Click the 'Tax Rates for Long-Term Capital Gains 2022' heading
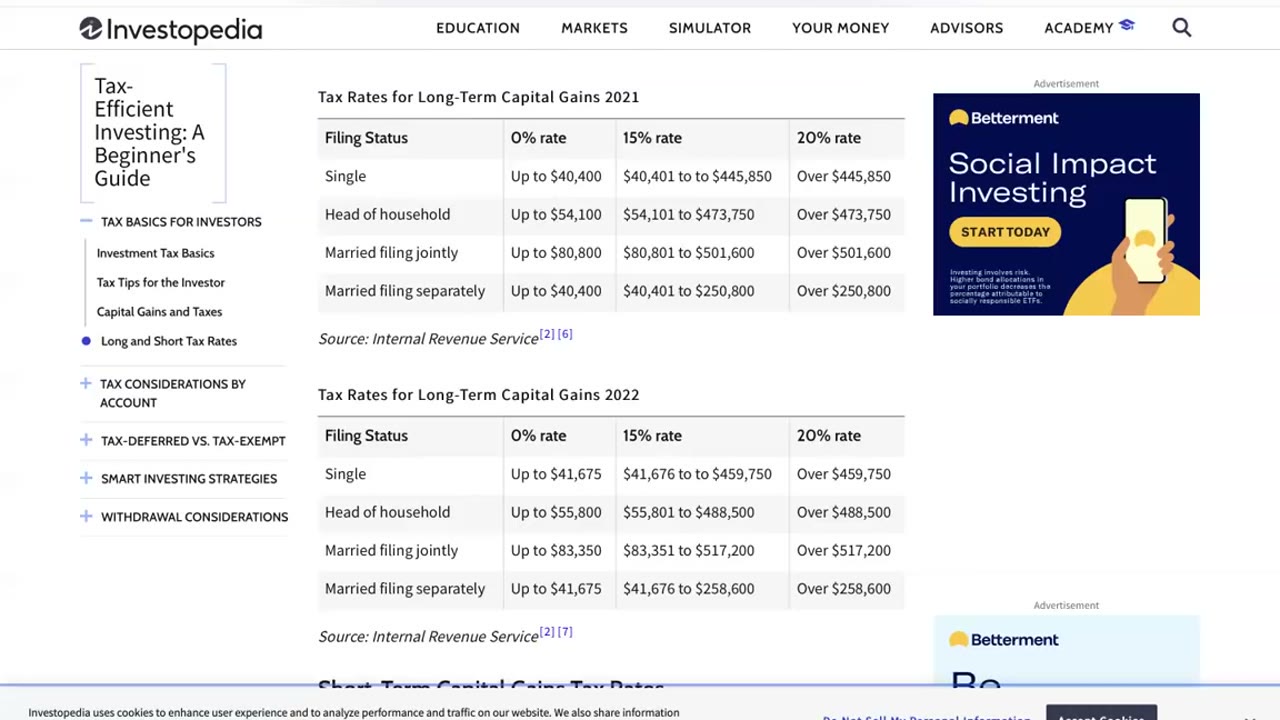 point(478,395)
